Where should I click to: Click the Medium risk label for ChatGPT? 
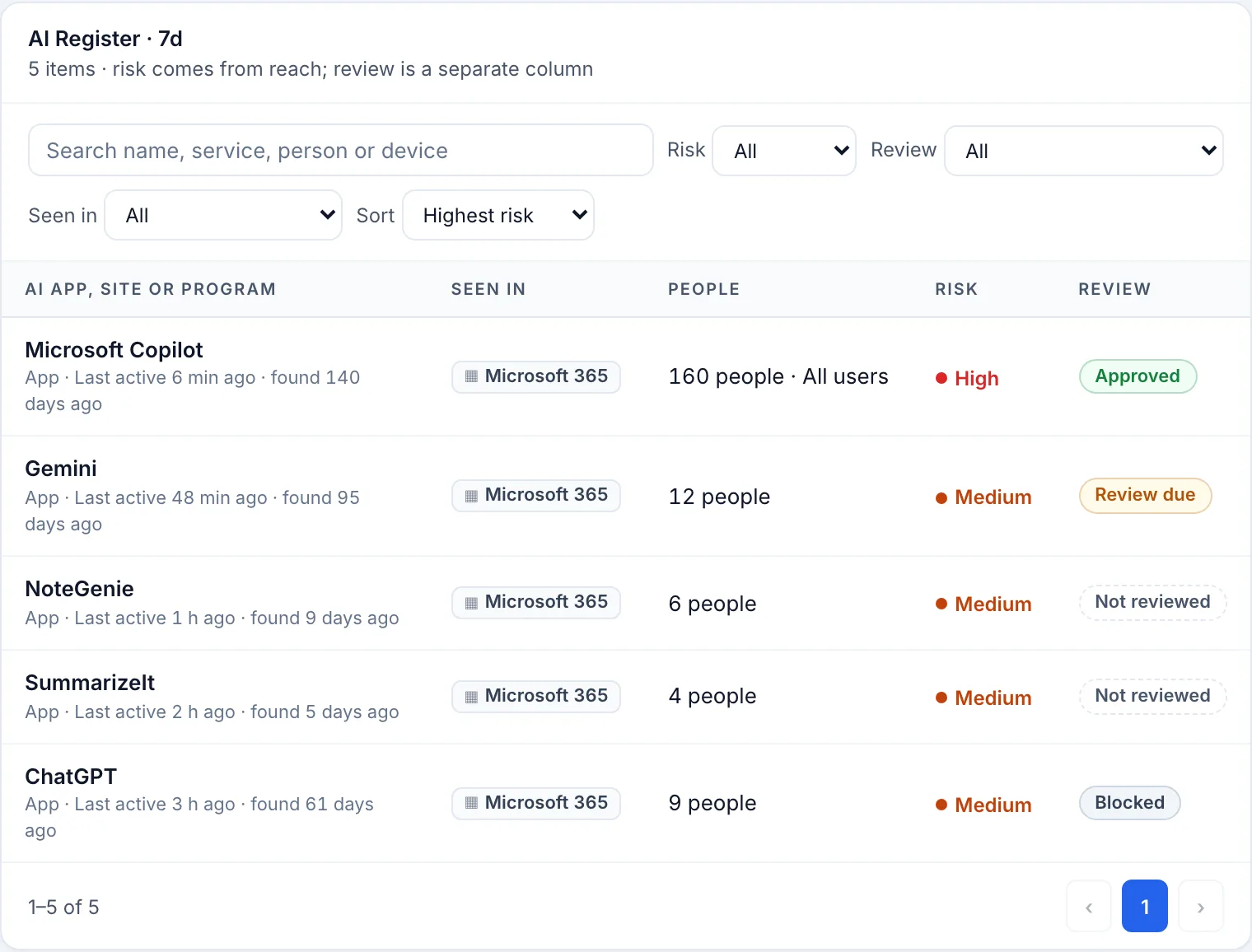983,805
